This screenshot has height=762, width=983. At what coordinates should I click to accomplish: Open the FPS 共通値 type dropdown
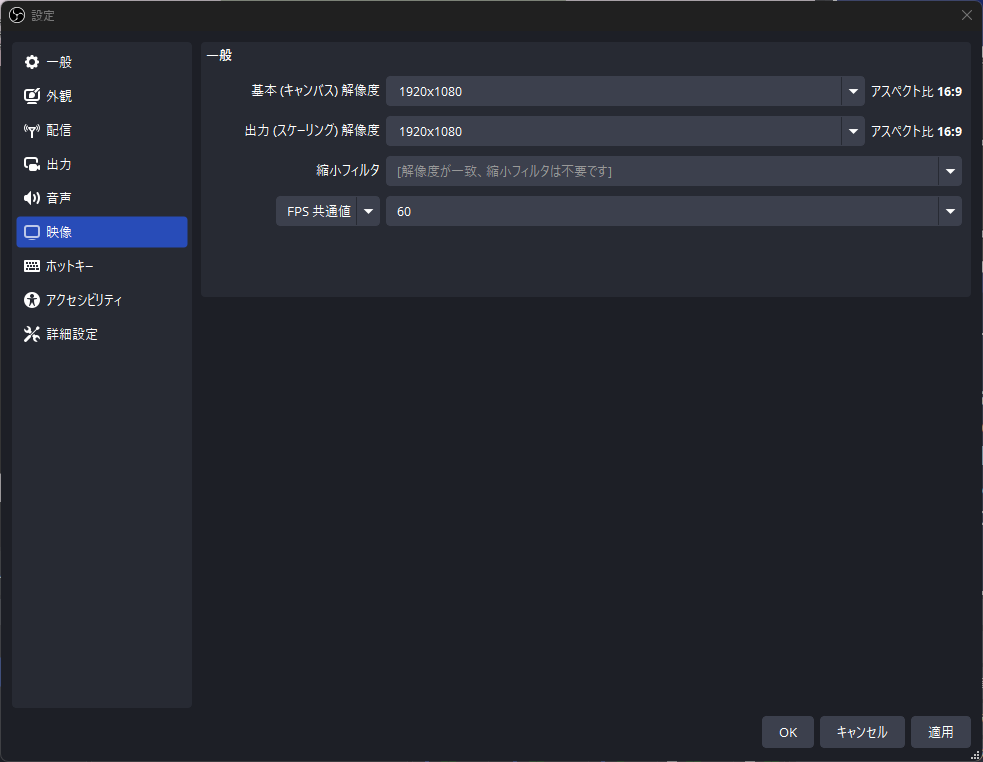coord(328,211)
